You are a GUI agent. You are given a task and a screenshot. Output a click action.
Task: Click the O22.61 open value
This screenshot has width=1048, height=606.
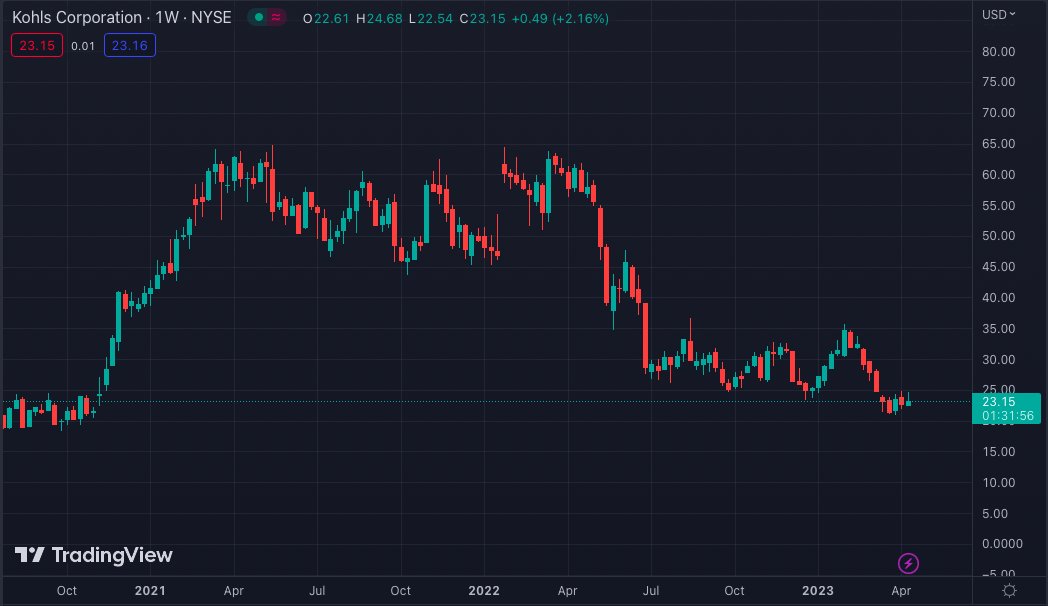326,19
